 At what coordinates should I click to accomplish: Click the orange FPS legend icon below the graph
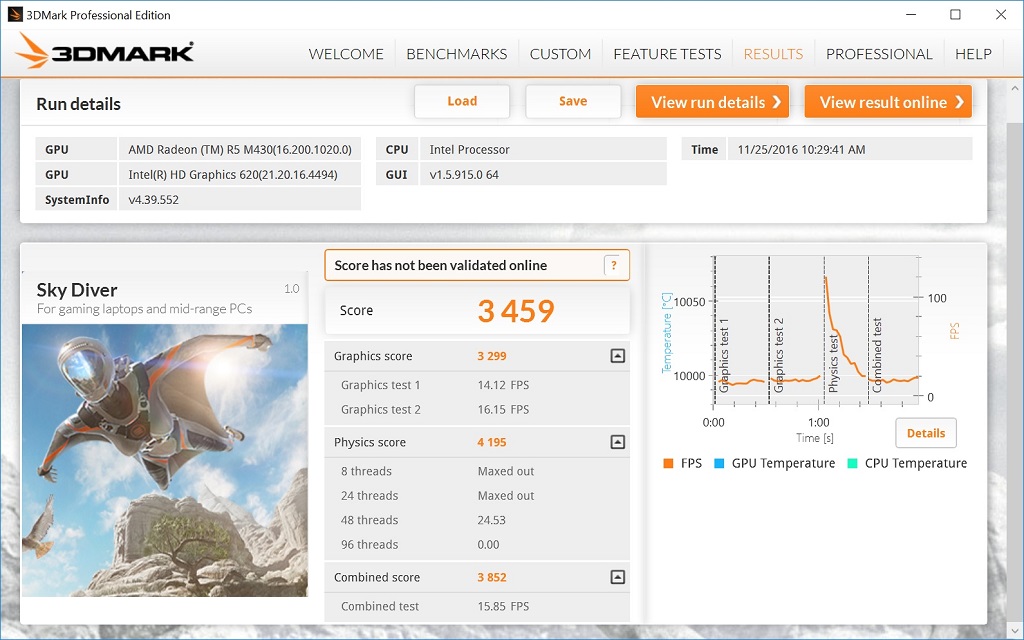click(668, 463)
